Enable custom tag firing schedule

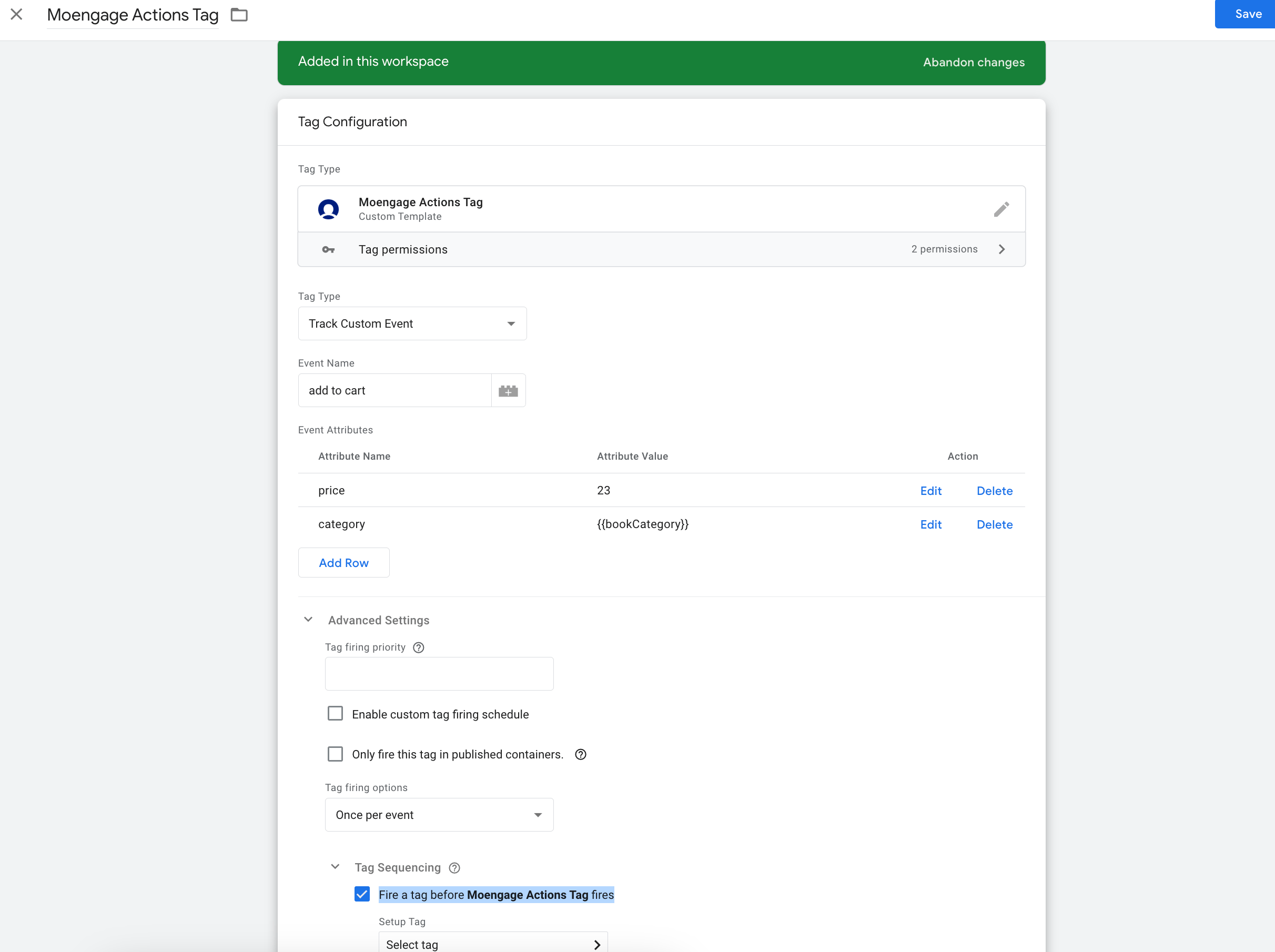click(335, 714)
